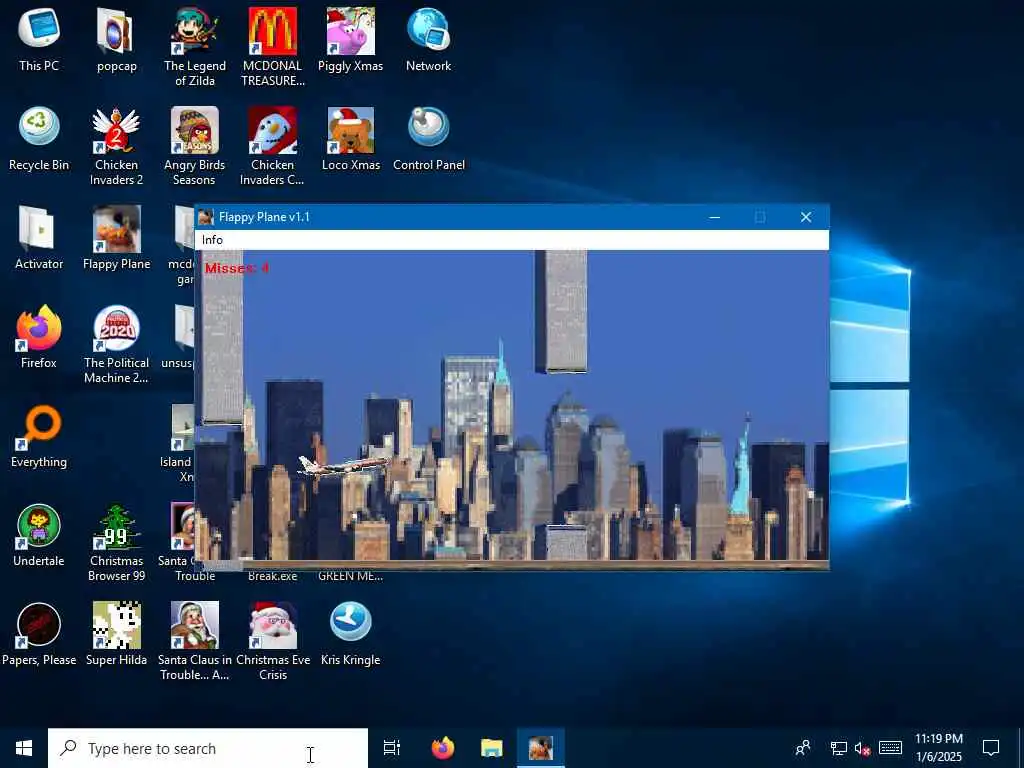The height and width of the screenshot is (768, 1024).
Task: Select the Chicken Invaders C... icon
Action: (272, 146)
